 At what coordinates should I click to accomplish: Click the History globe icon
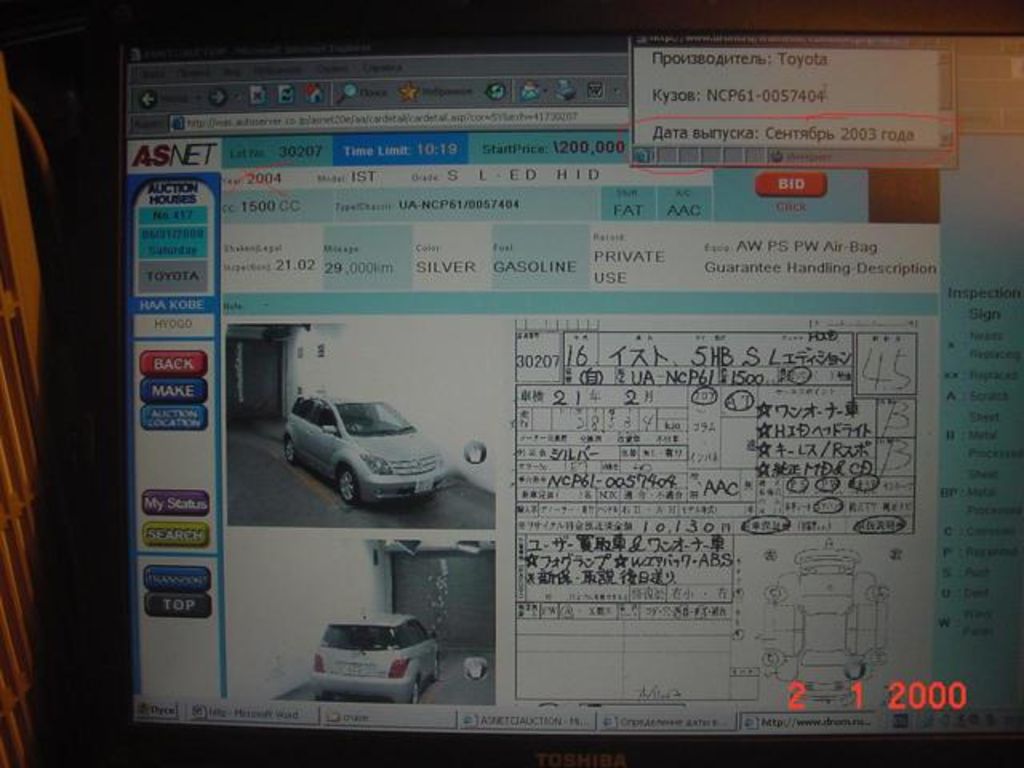coord(496,91)
